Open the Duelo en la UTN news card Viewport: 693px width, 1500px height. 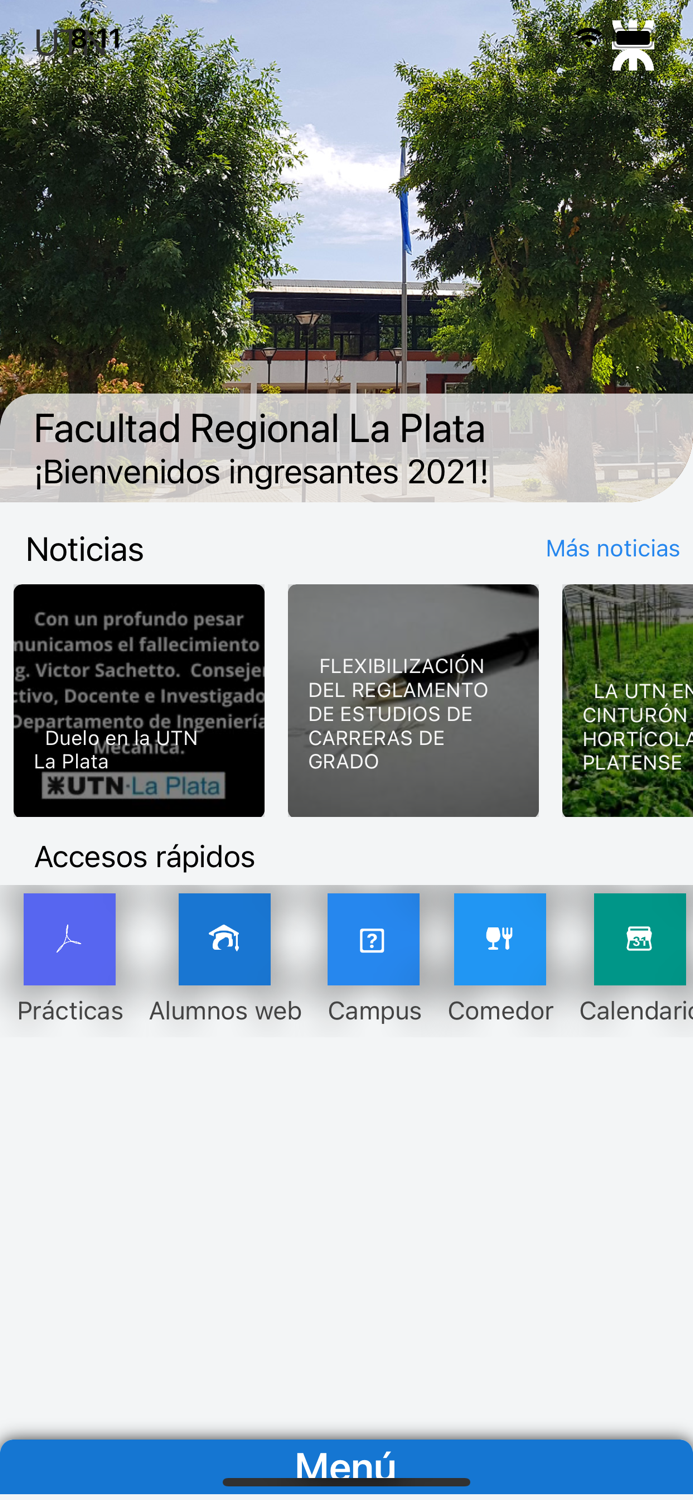click(x=139, y=701)
